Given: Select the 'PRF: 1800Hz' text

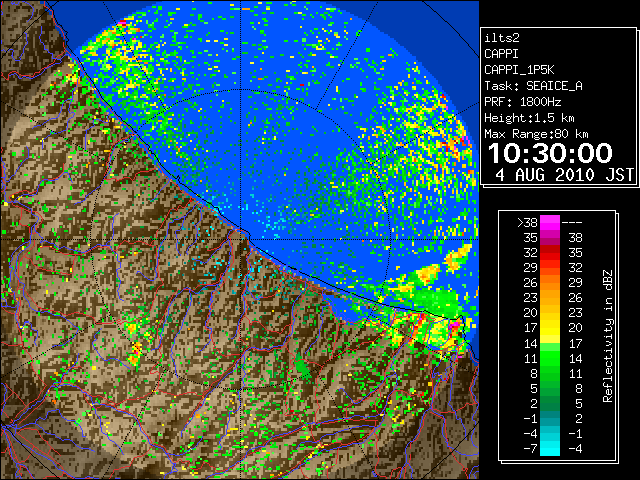Looking at the screenshot, I should [x=522, y=102].
